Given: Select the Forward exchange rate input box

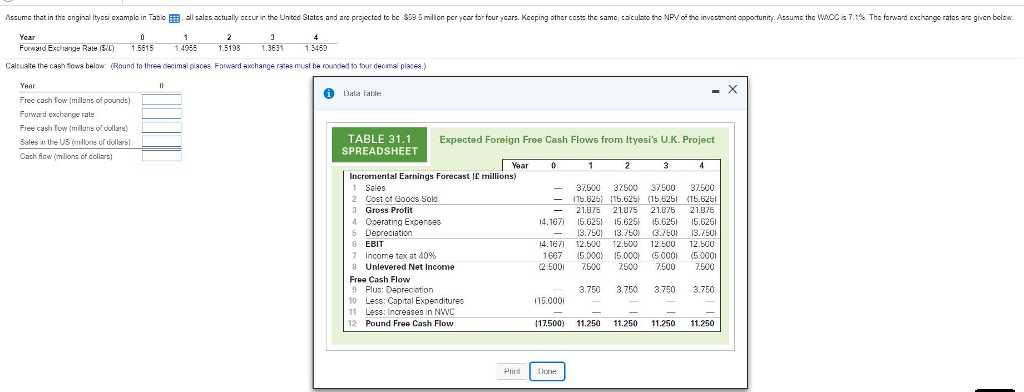Looking at the screenshot, I should [162, 114].
